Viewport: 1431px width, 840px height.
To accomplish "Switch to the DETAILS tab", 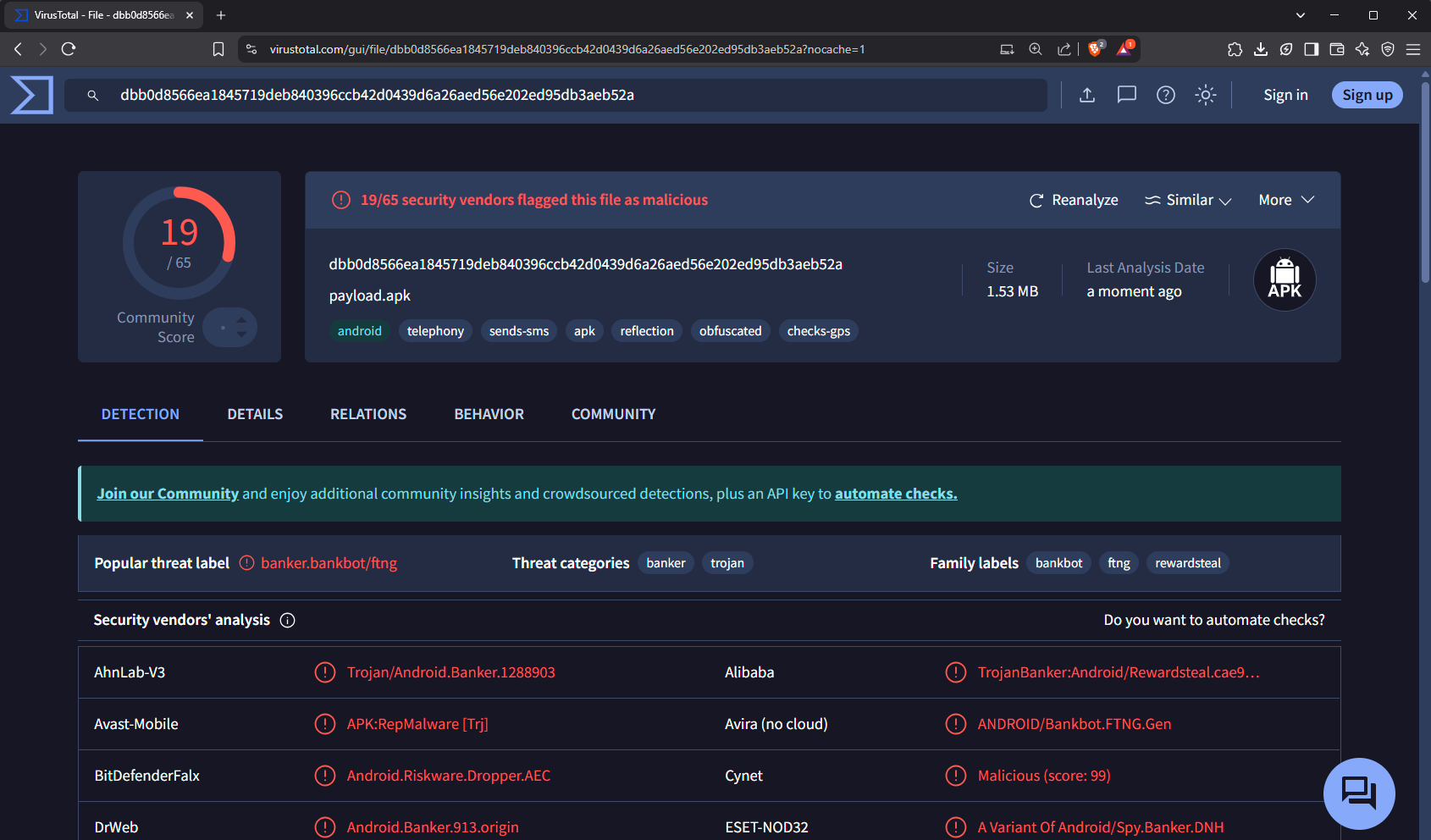I will point(255,414).
